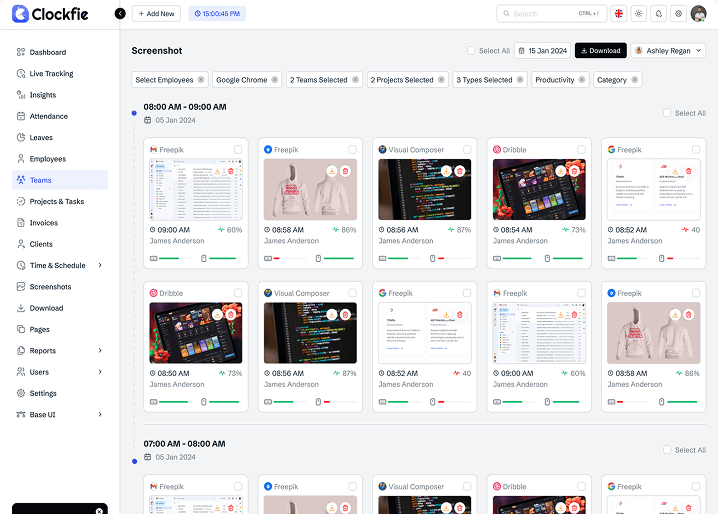Check Select All for 07:00 AM - 08:00 AM
This screenshot has width=718, height=514.
(x=667, y=450)
